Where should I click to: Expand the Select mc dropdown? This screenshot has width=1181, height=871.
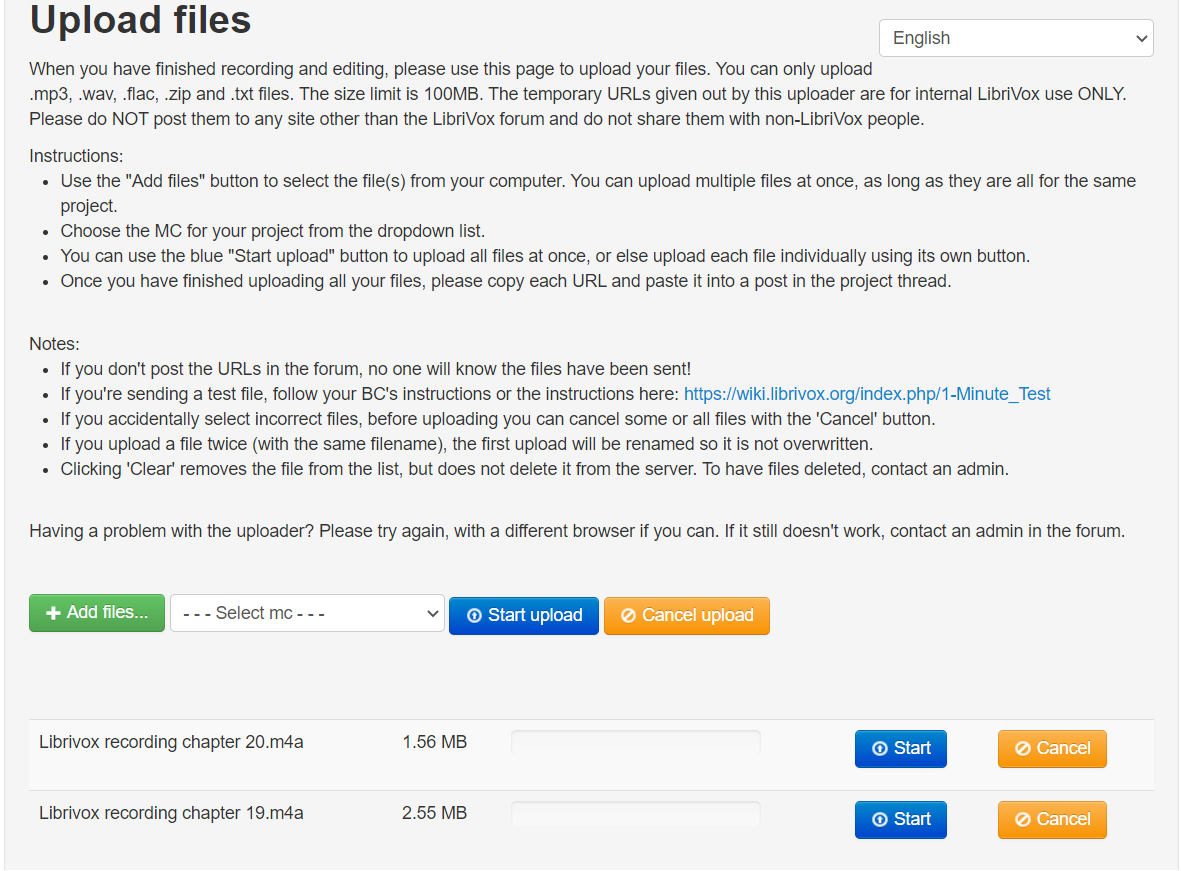point(307,613)
